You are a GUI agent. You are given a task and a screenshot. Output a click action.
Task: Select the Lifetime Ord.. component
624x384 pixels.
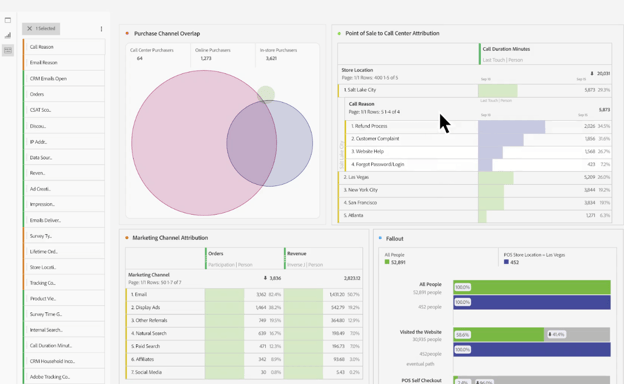click(x=64, y=251)
